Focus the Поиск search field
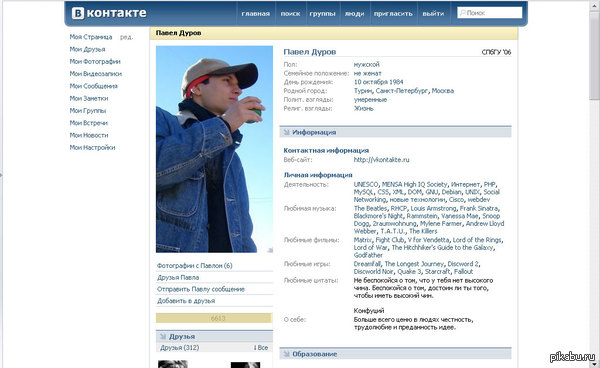Screen dimensions: 600x368 point(490,13)
